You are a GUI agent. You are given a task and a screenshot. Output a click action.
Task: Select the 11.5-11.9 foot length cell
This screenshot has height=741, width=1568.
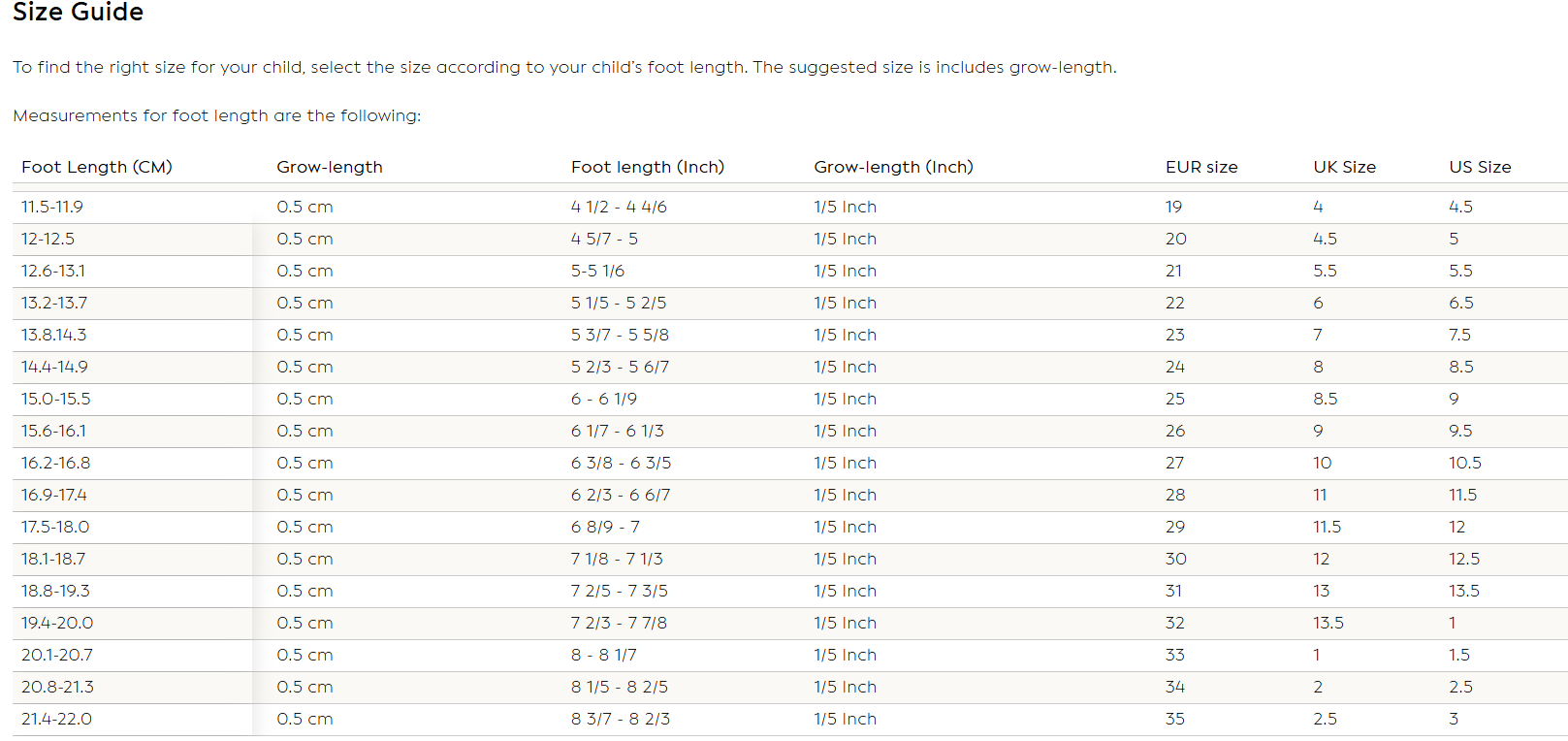(52, 207)
